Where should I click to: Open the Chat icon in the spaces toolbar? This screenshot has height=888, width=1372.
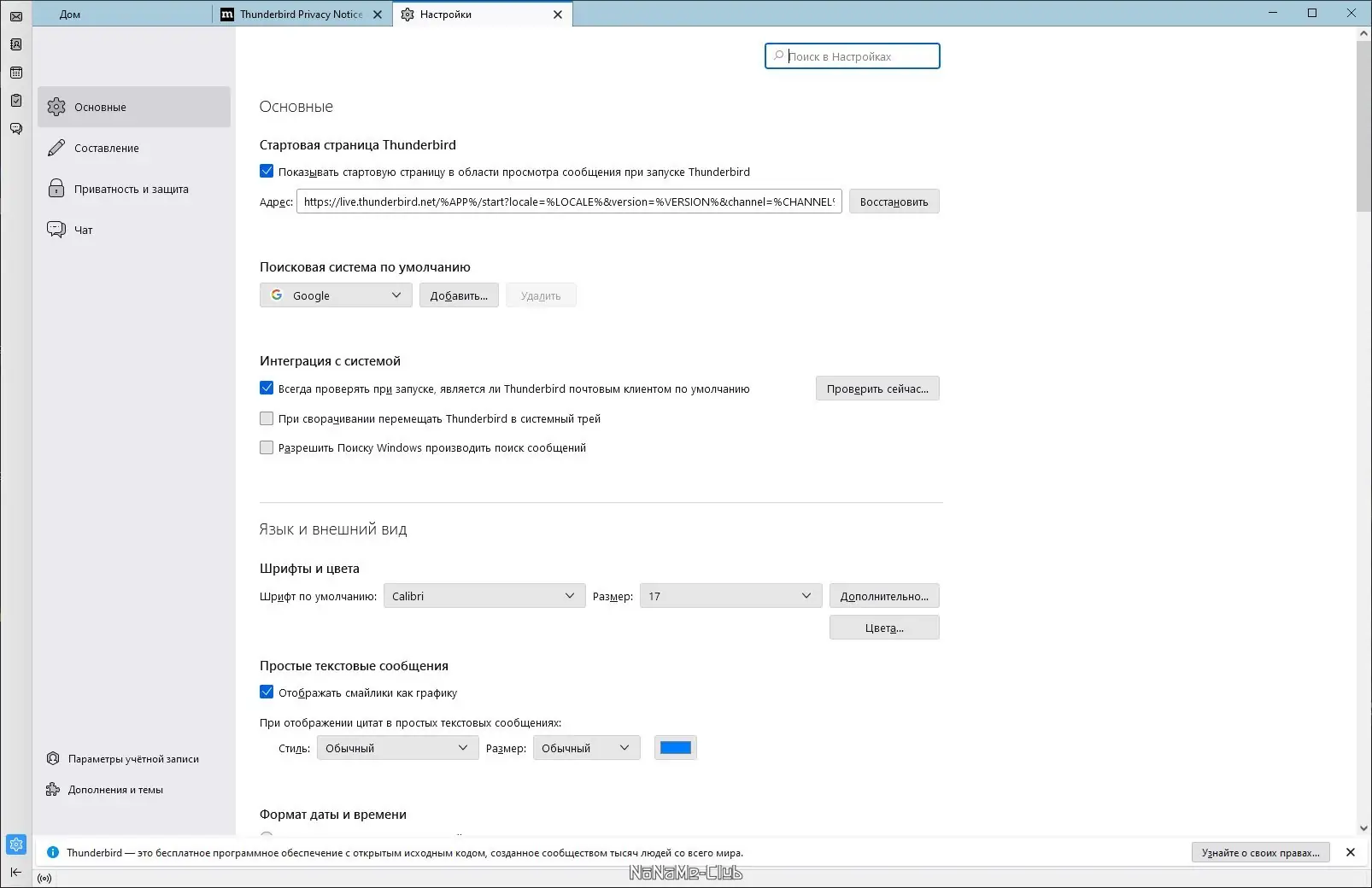pyautogui.click(x=16, y=129)
